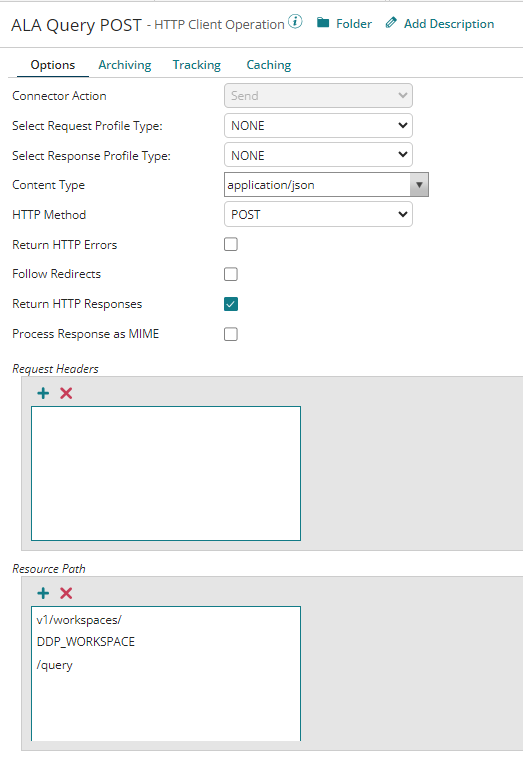523x761 pixels.
Task: Toggle the Follow Redirects checkbox
Action: pos(231,274)
